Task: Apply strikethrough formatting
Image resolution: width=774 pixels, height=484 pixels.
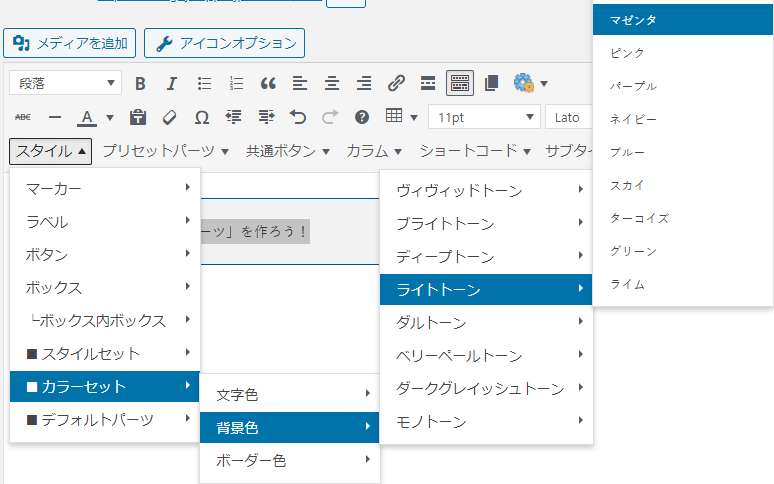Action: tap(23, 117)
